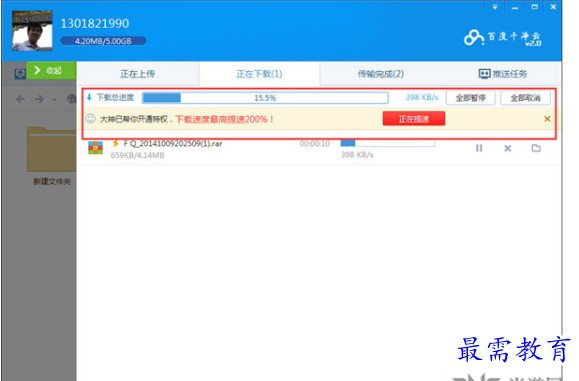Open the title bar dropdown menu arrow
The width and height of the screenshot is (579, 381).
[x=495, y=7]
